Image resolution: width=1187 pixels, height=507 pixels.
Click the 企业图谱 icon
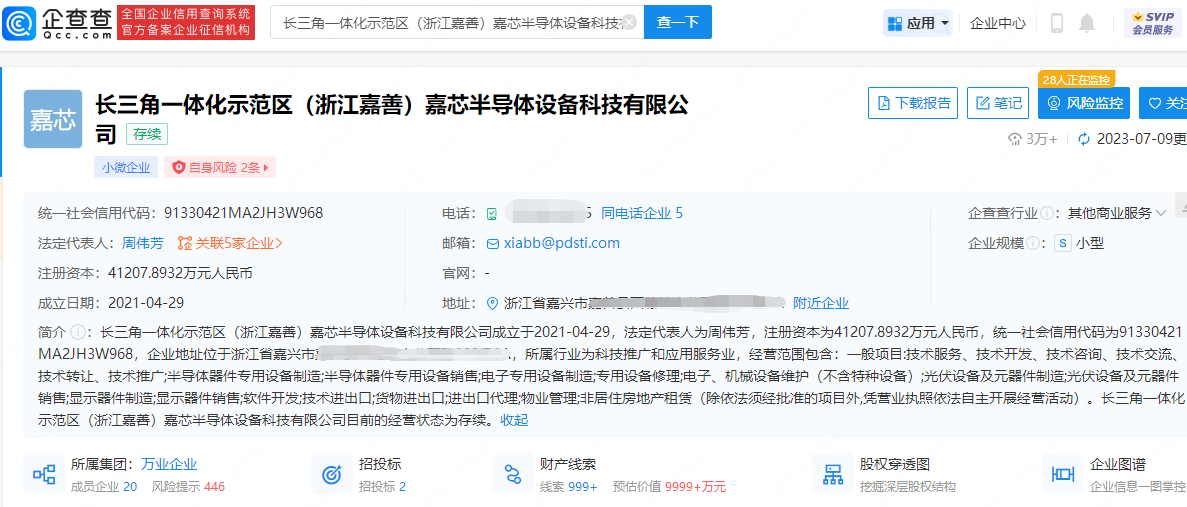click(1064, 474)
